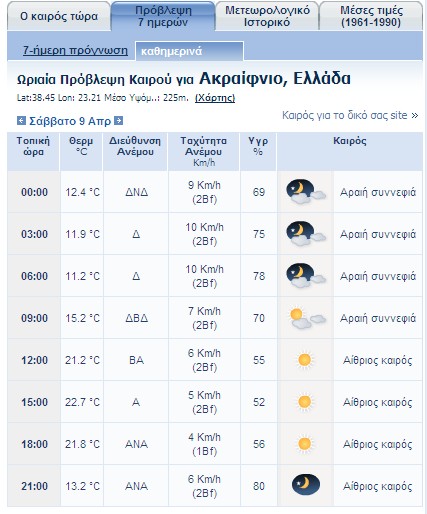
Task: Click the 15:00 sunny weather icon
Action: 304,402
